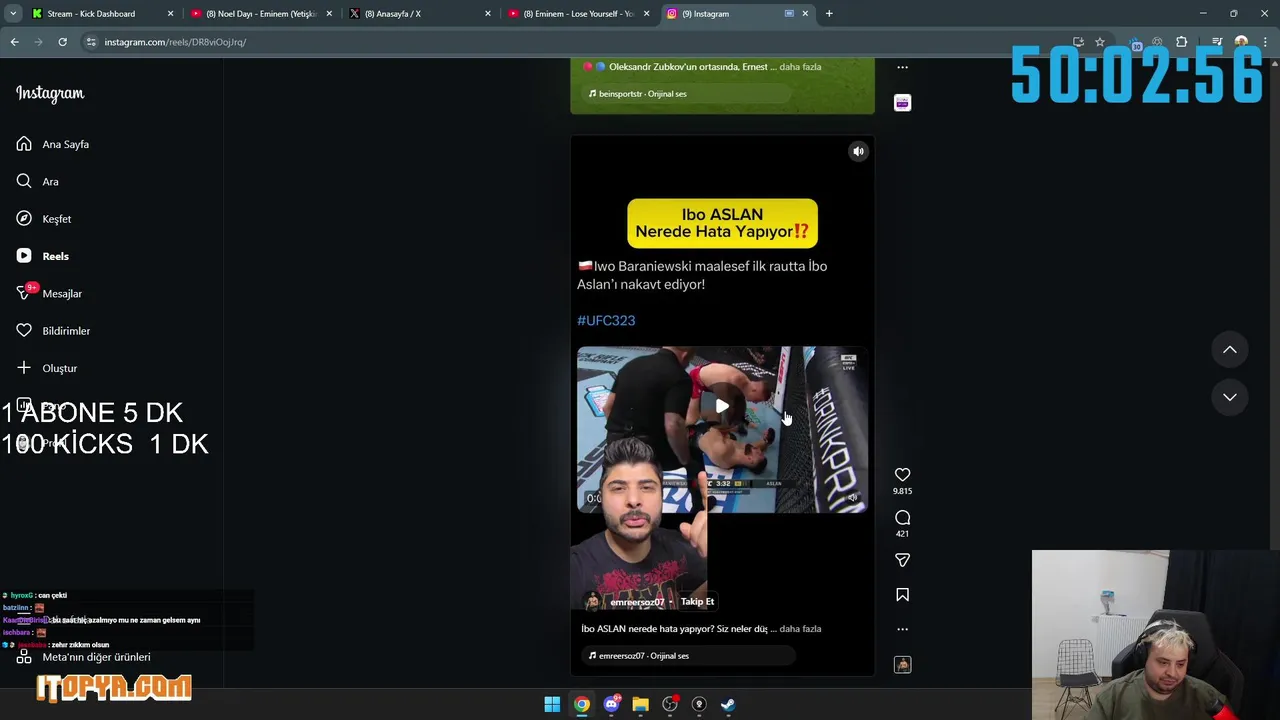Viewport: 1280px width, 720px height.
Task: Click Oluştur to create a post
Action: point(47,368)
